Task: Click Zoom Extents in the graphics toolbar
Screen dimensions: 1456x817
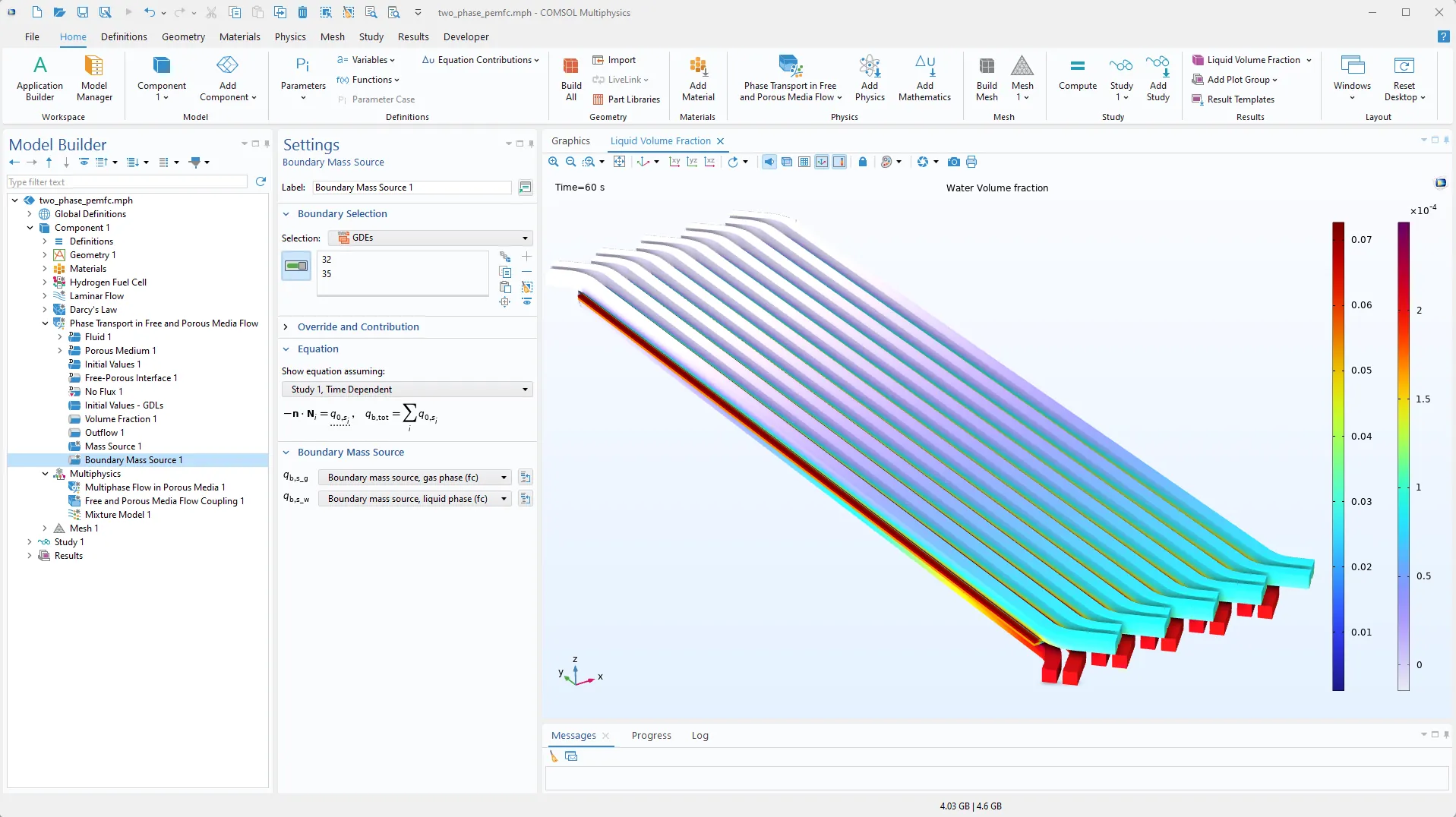Action: click(619, 162)
